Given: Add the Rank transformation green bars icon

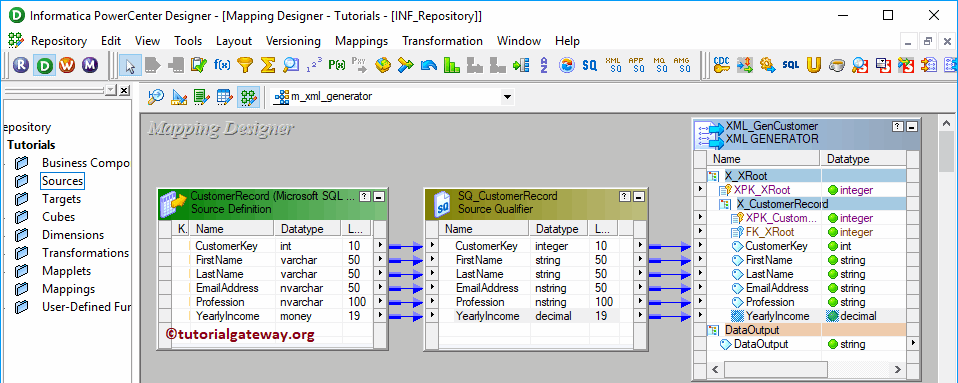Looking at the screenshot, I should [x=452, y=65].
